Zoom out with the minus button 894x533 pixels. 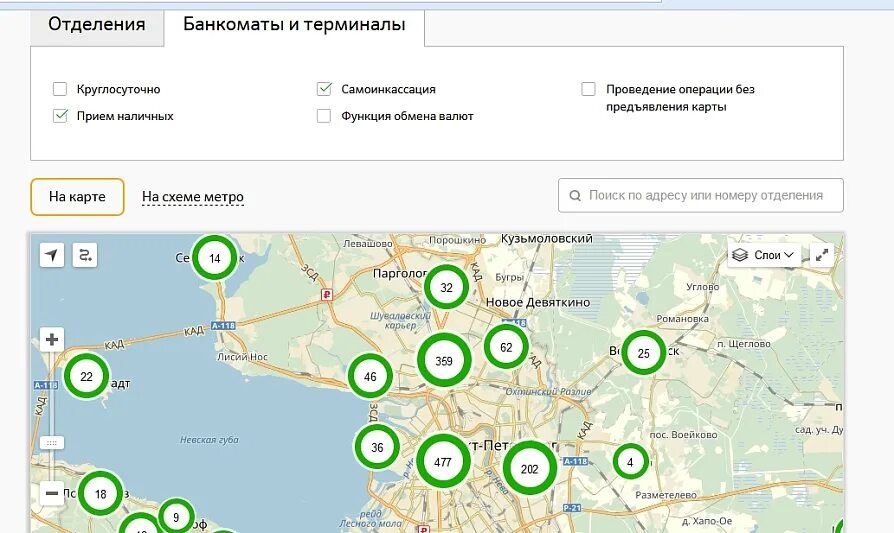pos(52,493)
